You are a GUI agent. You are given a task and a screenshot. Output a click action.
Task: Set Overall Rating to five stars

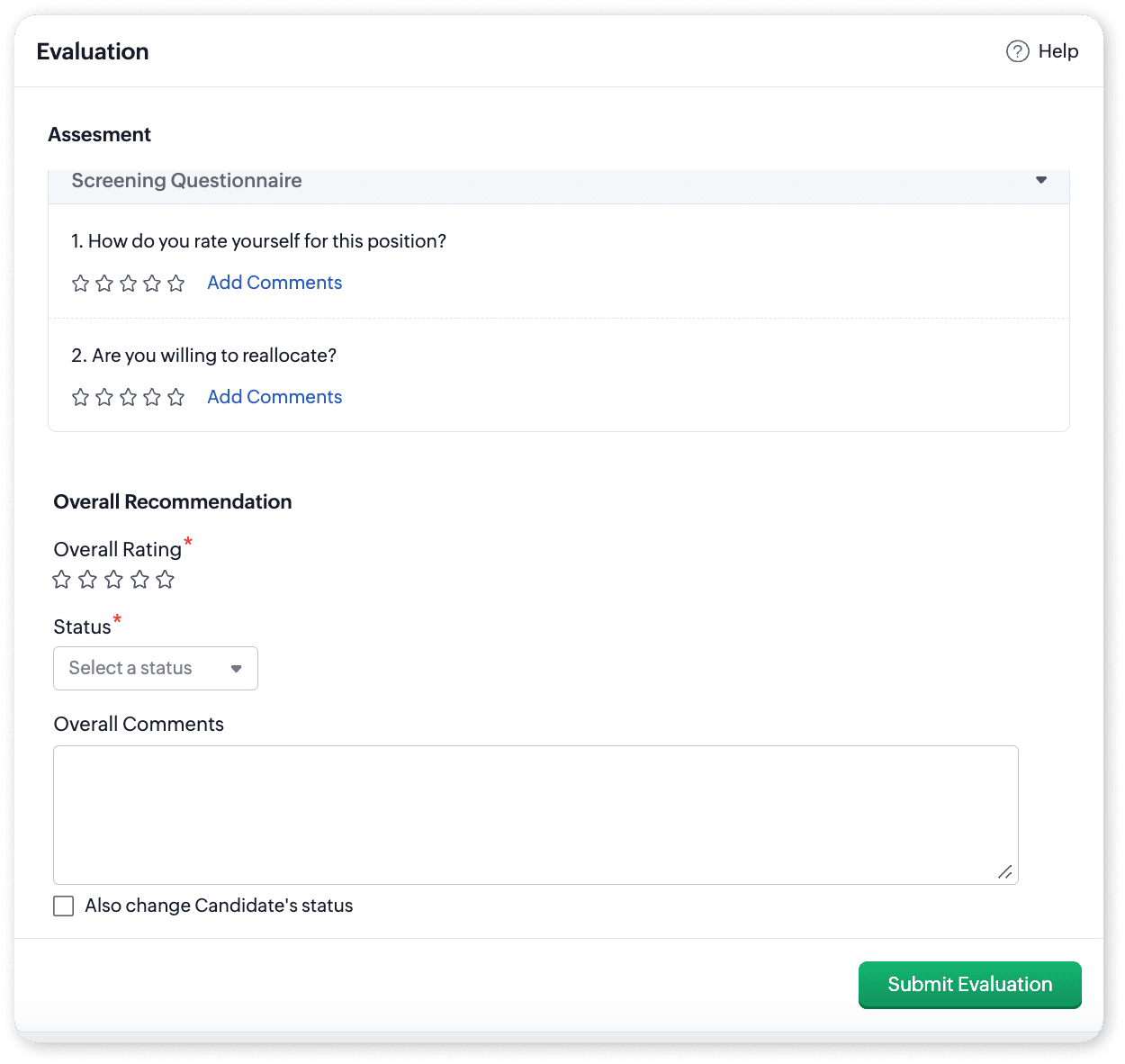click(165, 580)
